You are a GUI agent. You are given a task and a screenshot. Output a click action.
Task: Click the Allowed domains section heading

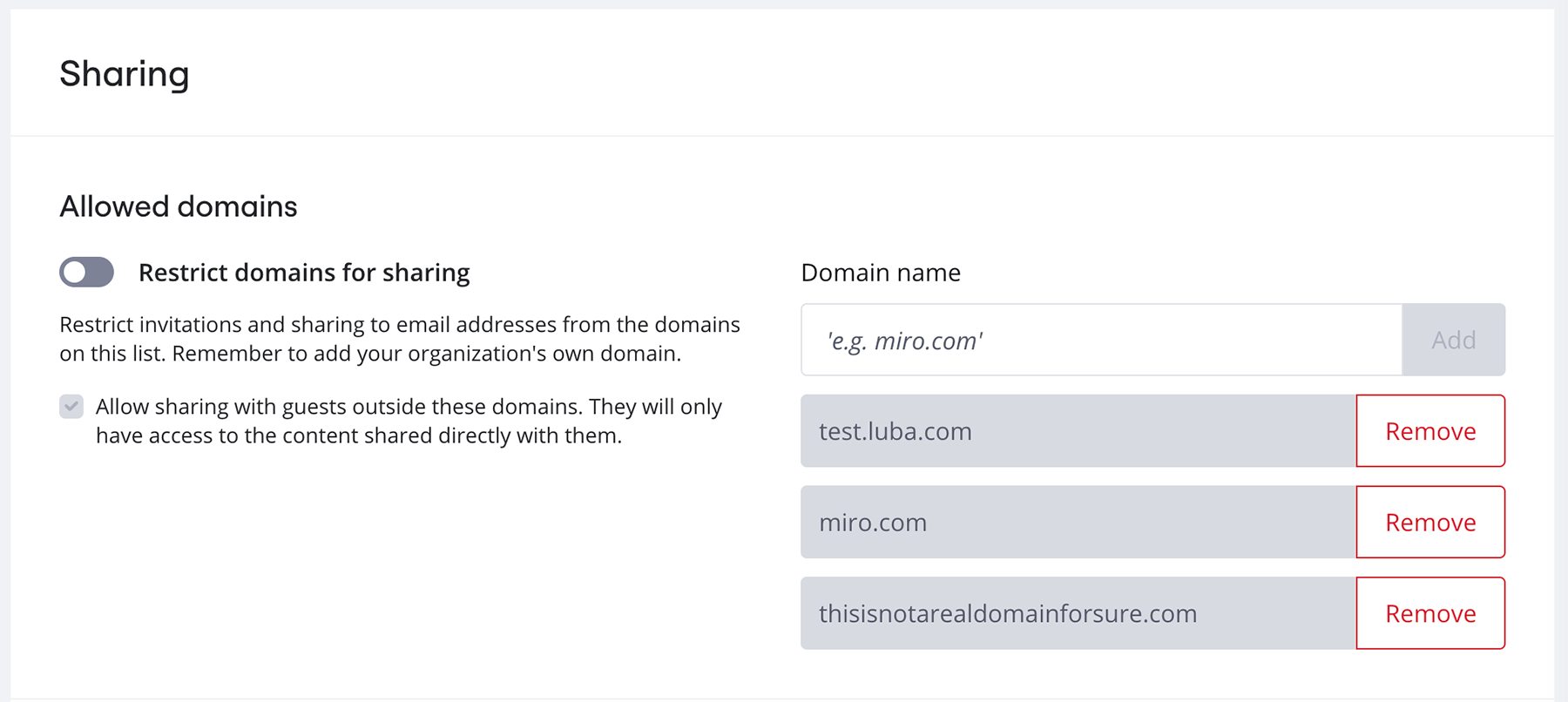[x=178, y=206]
